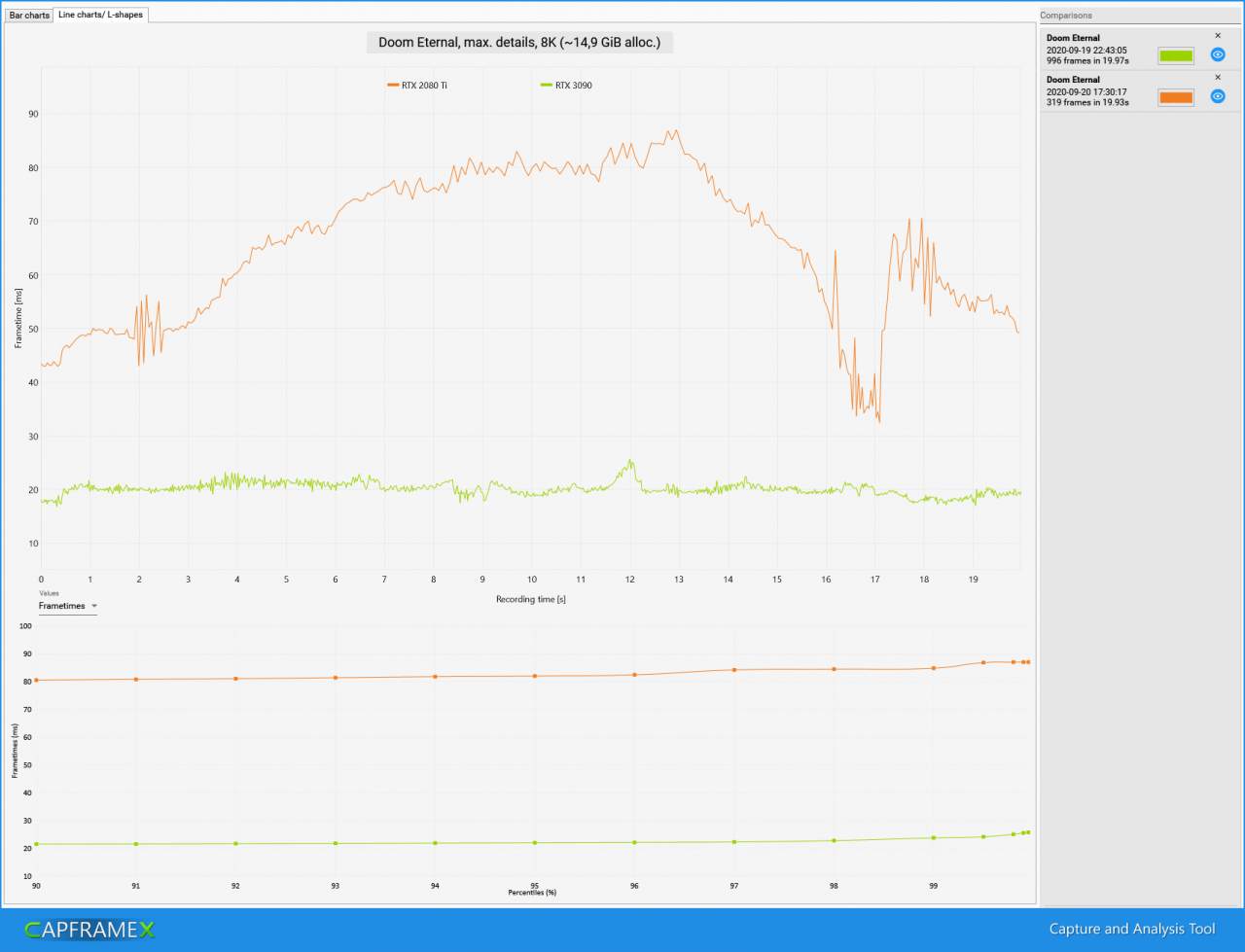Click the orange RTX 2080 Ti legend line marker
The height and width of the screenshot is (952, 1245).
392,86
